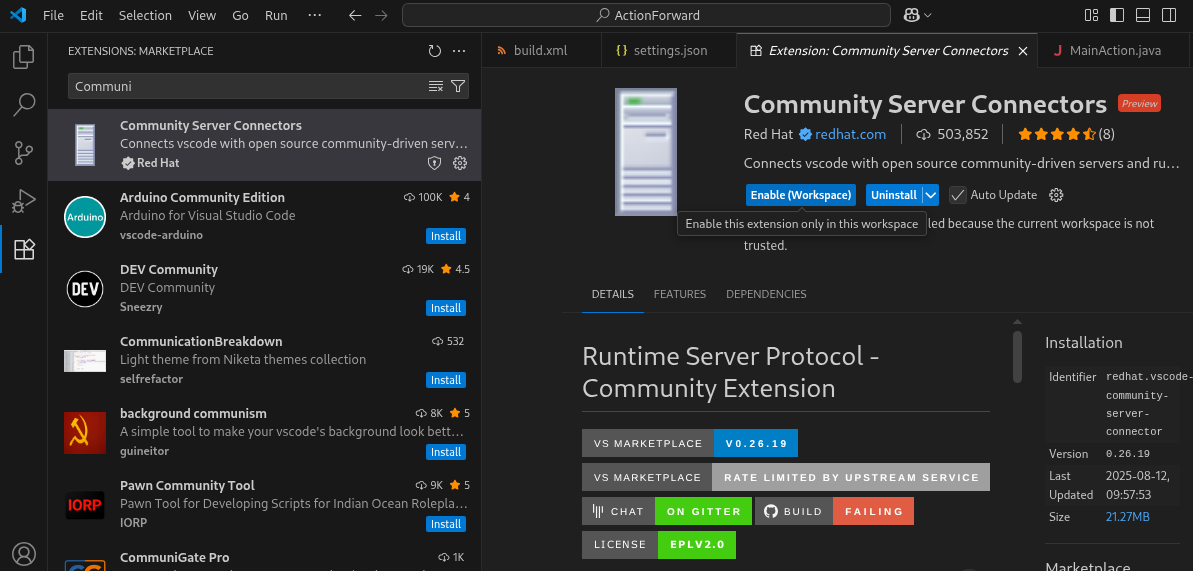Screen dimensions: 1193x571
Task: Open the redhat.com publisher link
Action: (x=851, y=135)
